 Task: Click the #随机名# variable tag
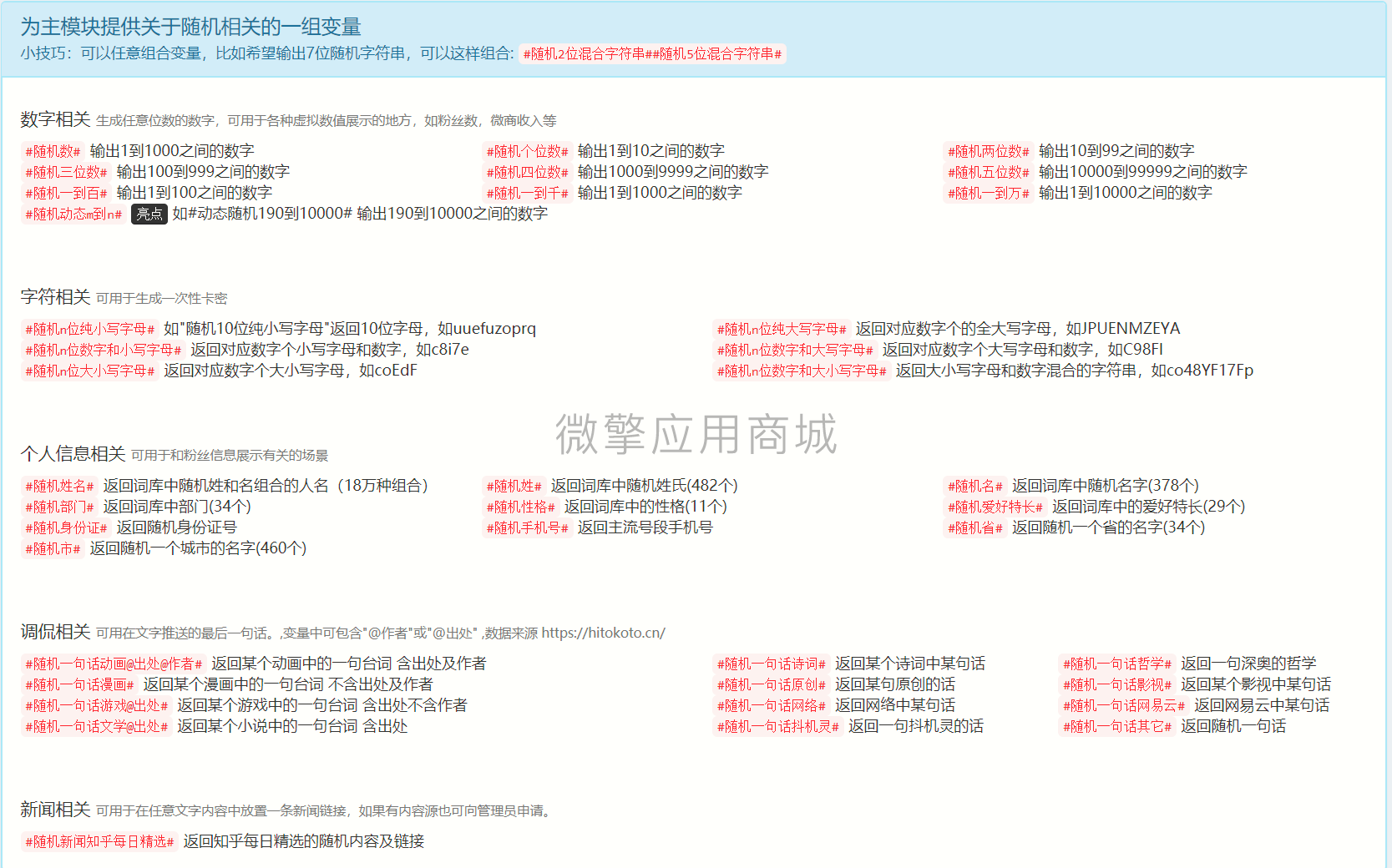coord(974,486)
